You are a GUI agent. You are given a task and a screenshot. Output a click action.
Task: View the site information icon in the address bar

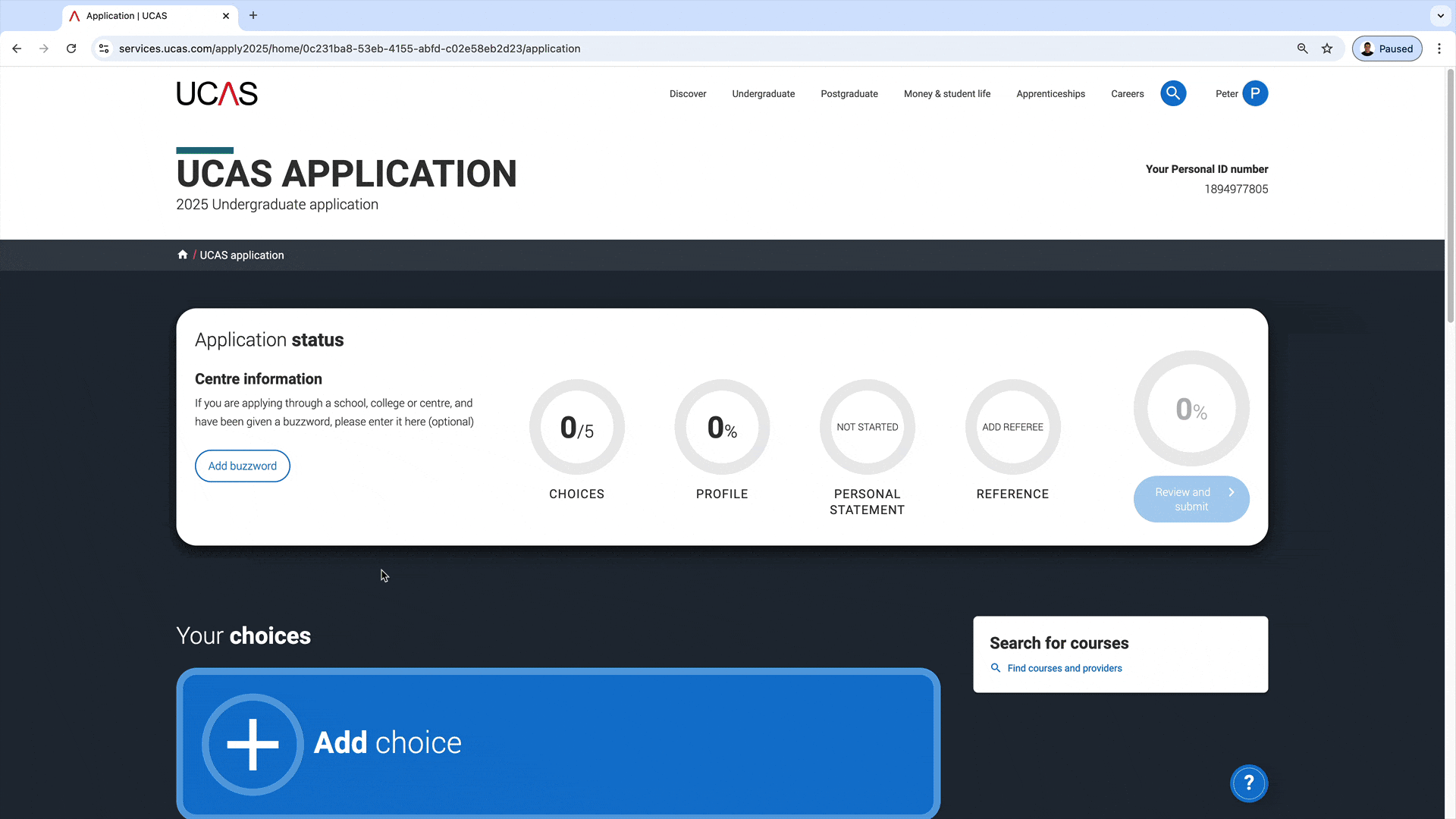pos(104,49)
